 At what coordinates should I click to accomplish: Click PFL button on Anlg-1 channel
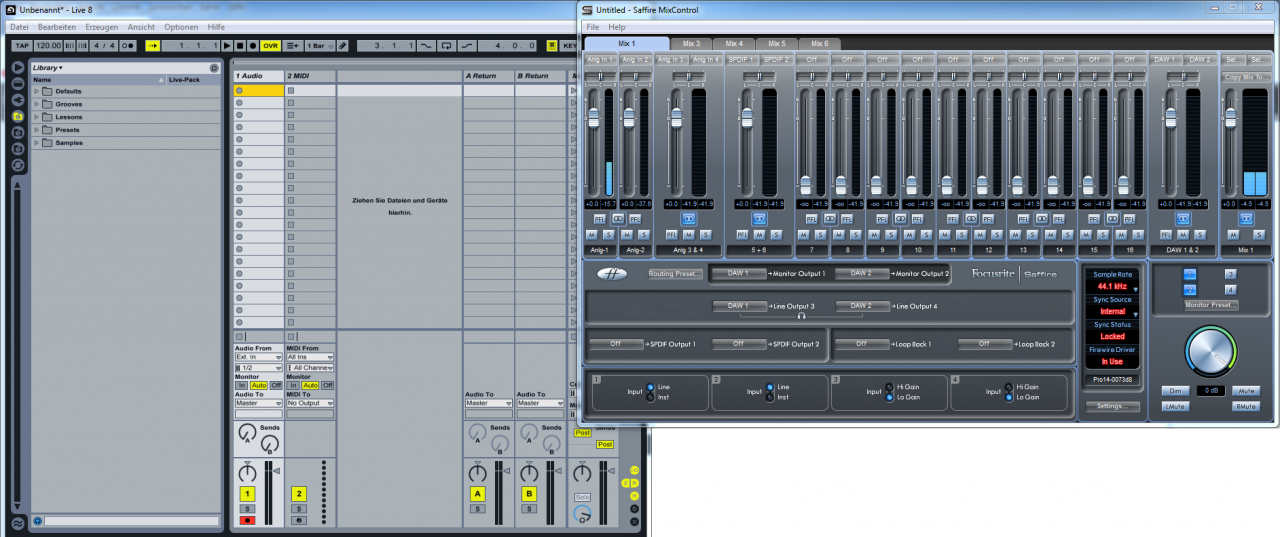click(x=600, y=218)
